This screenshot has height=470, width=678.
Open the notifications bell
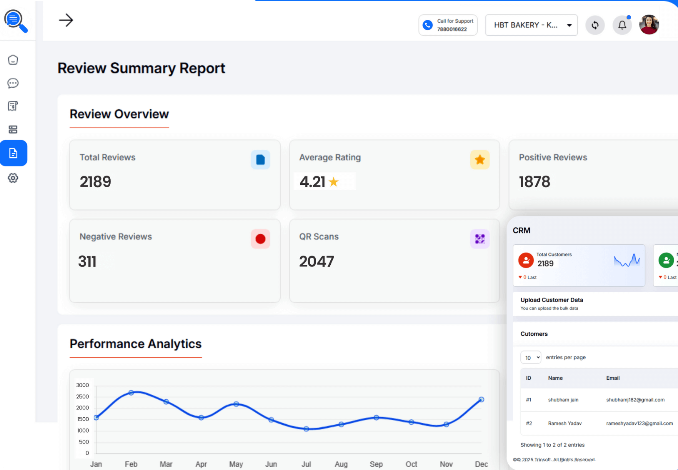tap(622, 25)
